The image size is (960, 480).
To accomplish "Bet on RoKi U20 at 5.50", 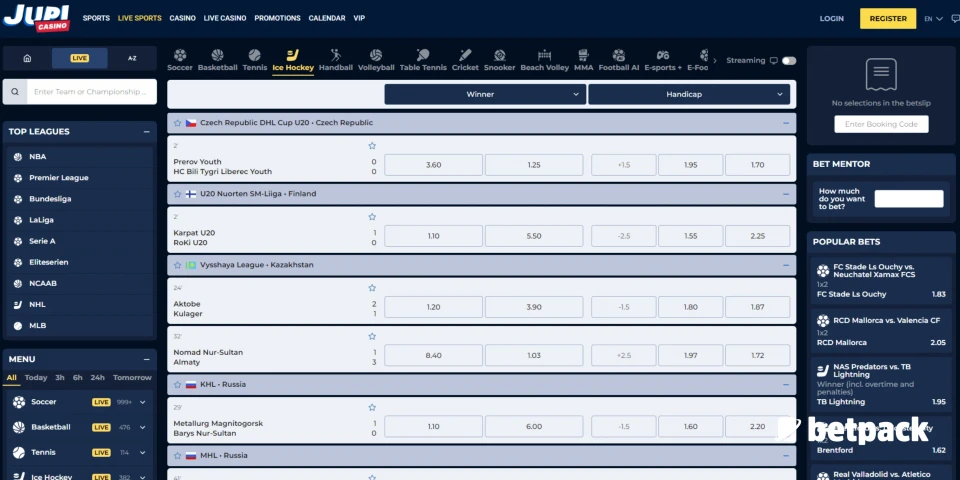I will coord(534,236).
